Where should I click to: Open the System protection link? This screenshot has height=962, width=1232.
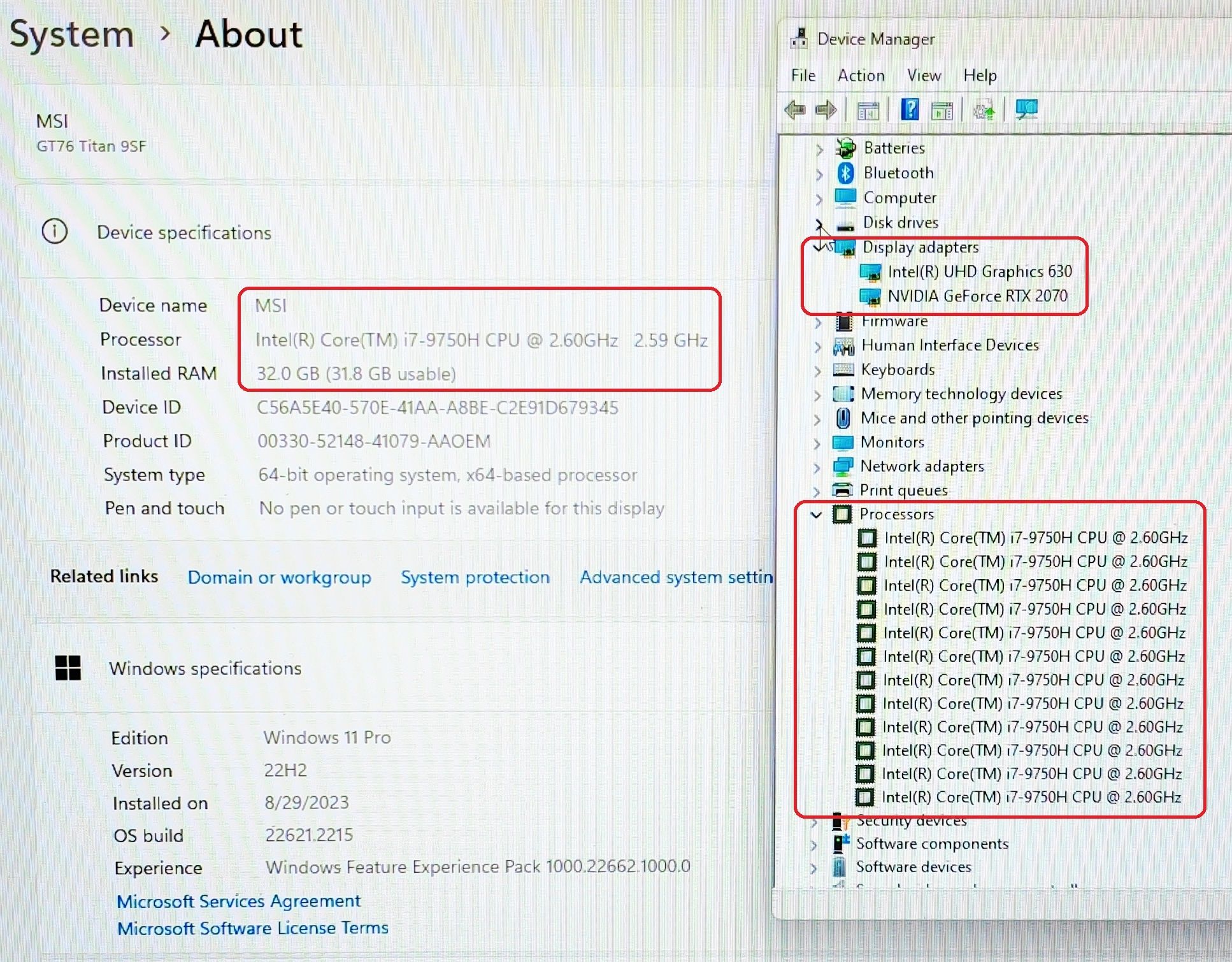475,577
